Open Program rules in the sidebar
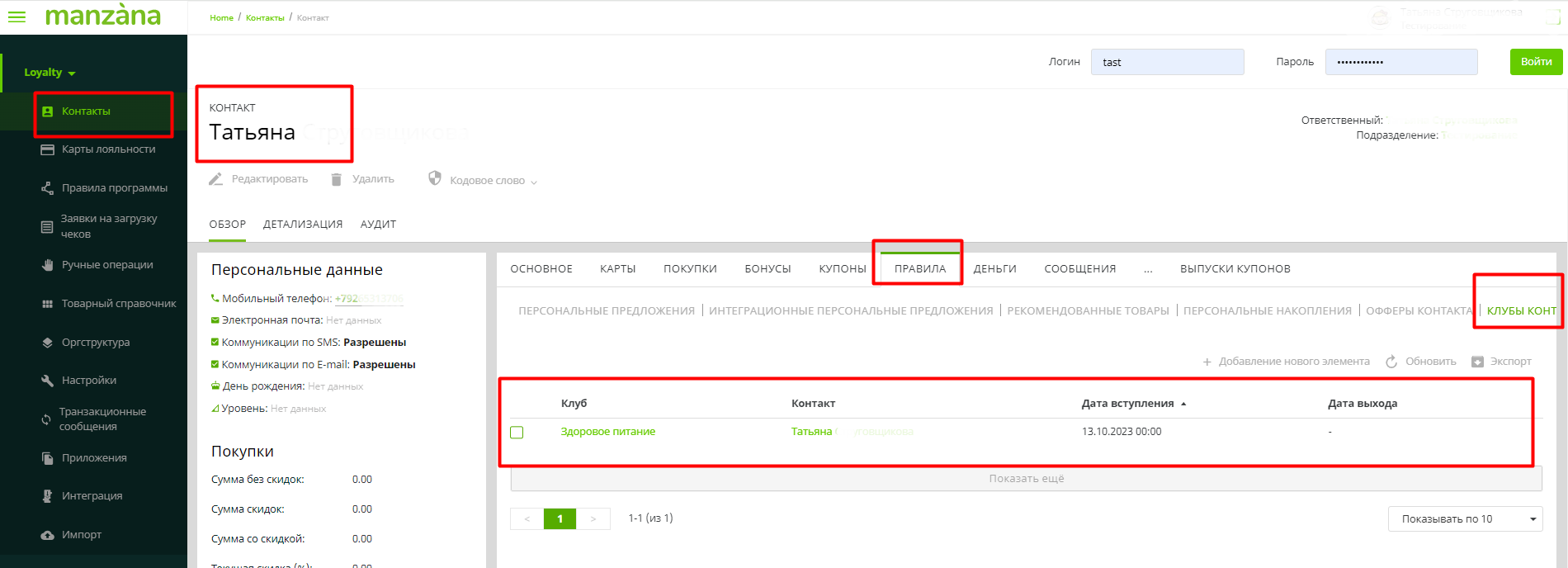This screenshot has height=568, width=1568. click(114, 188)
